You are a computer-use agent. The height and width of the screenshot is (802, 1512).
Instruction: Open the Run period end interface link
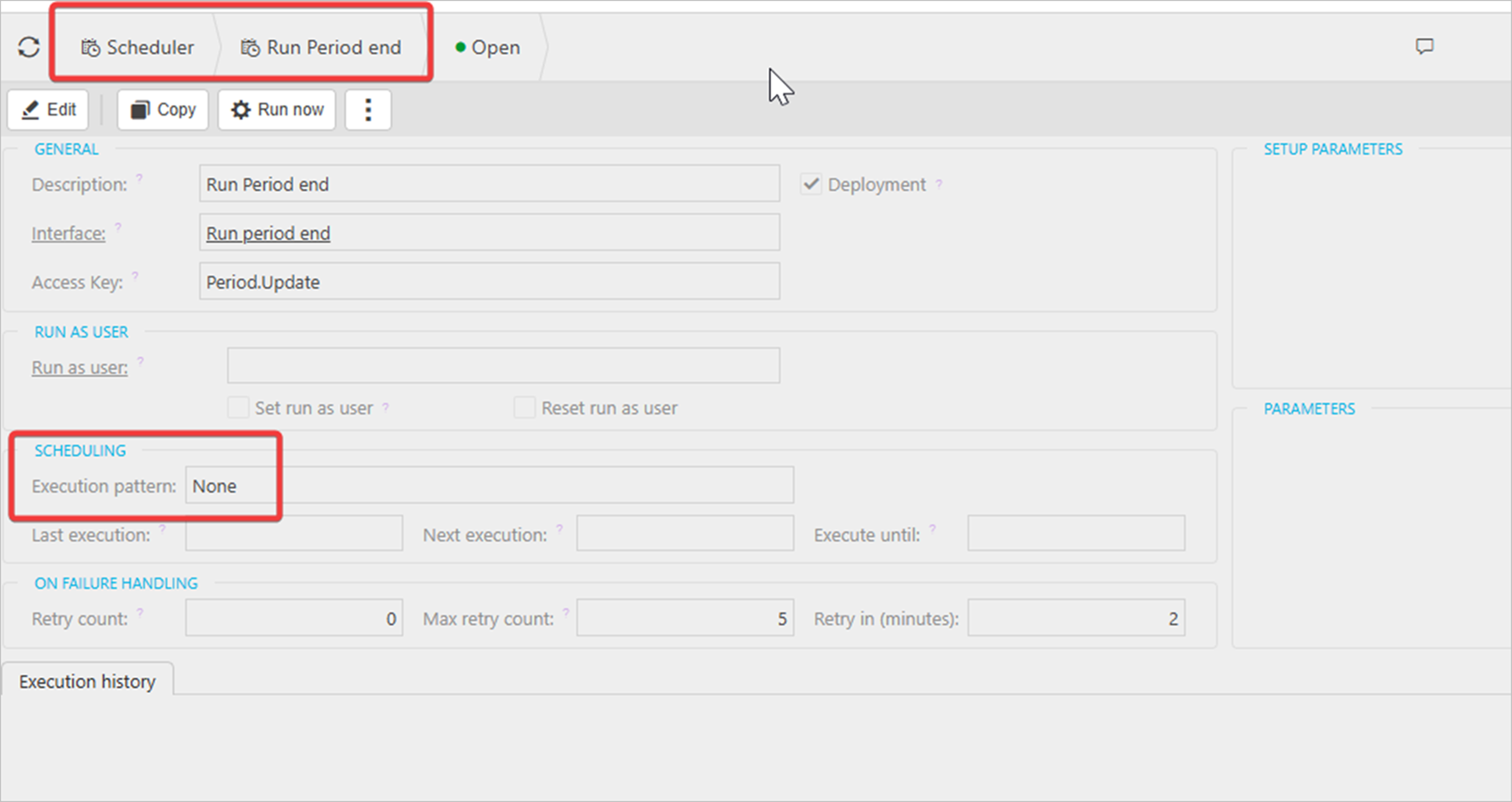coord(268,233)
